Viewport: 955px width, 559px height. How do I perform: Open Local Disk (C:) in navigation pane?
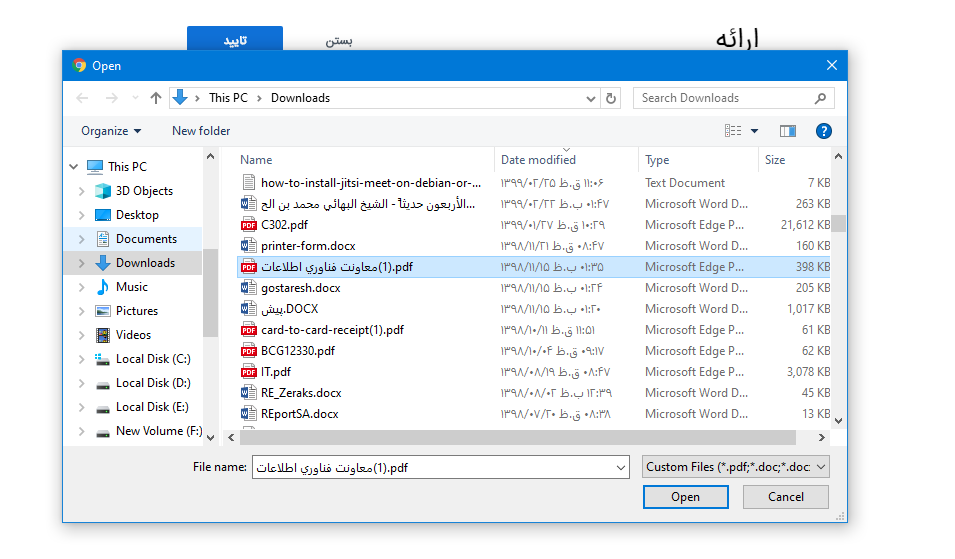(x=152, y=359)
